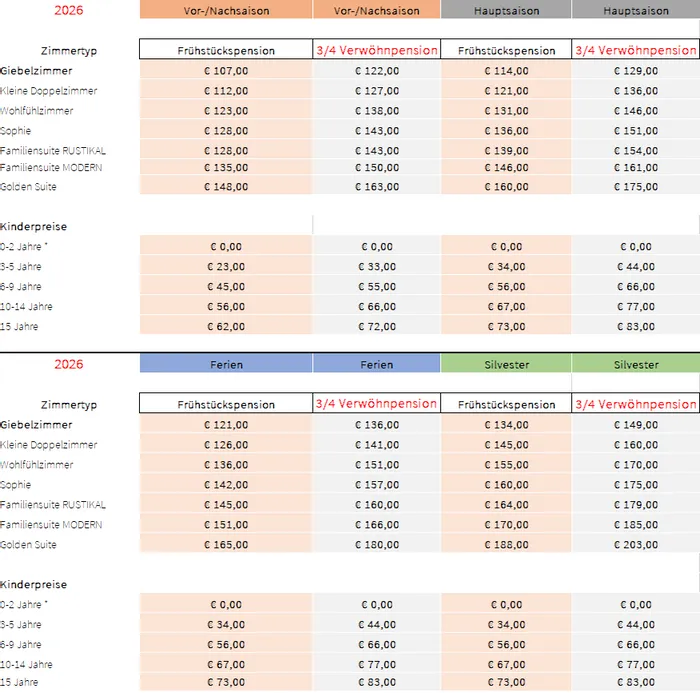
Task: Click the Frühstückspension header below blue Ferien
Action: click(x=225, y=404)
